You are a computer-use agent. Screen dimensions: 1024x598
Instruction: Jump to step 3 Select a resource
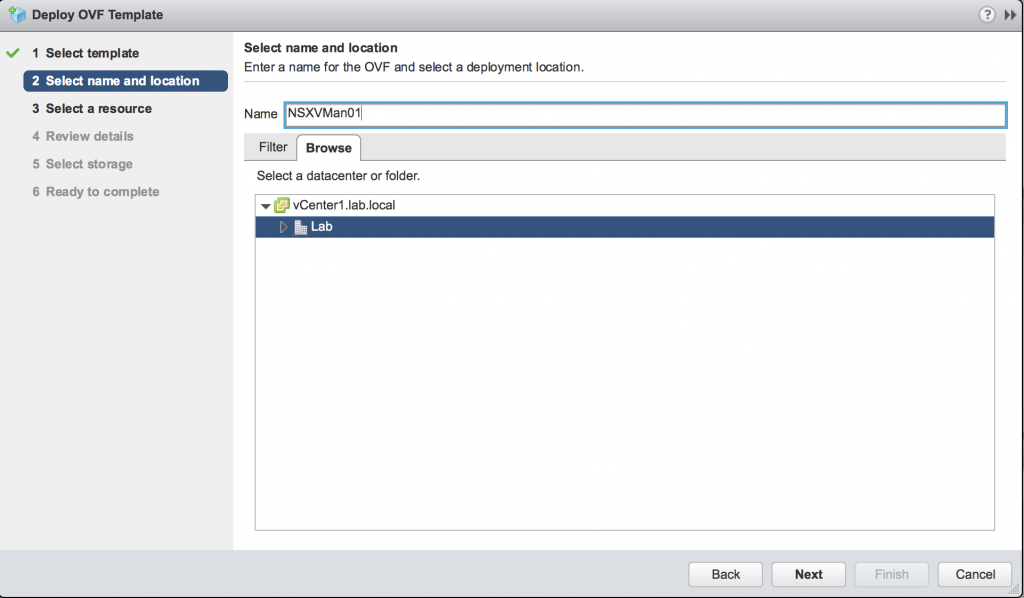point(92,108)
